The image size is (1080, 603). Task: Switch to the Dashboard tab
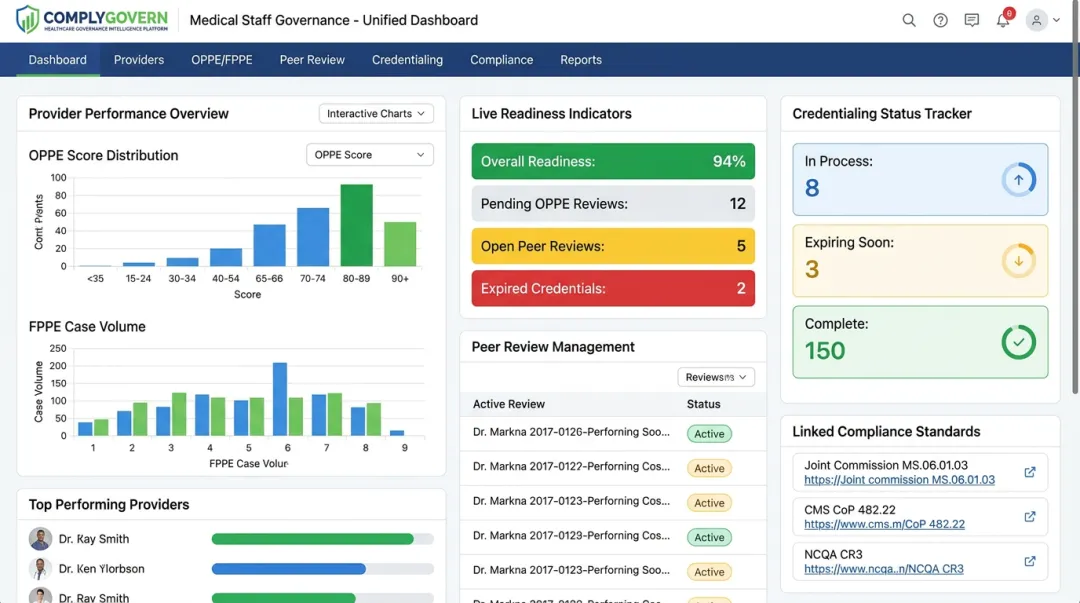click(58, 60)
